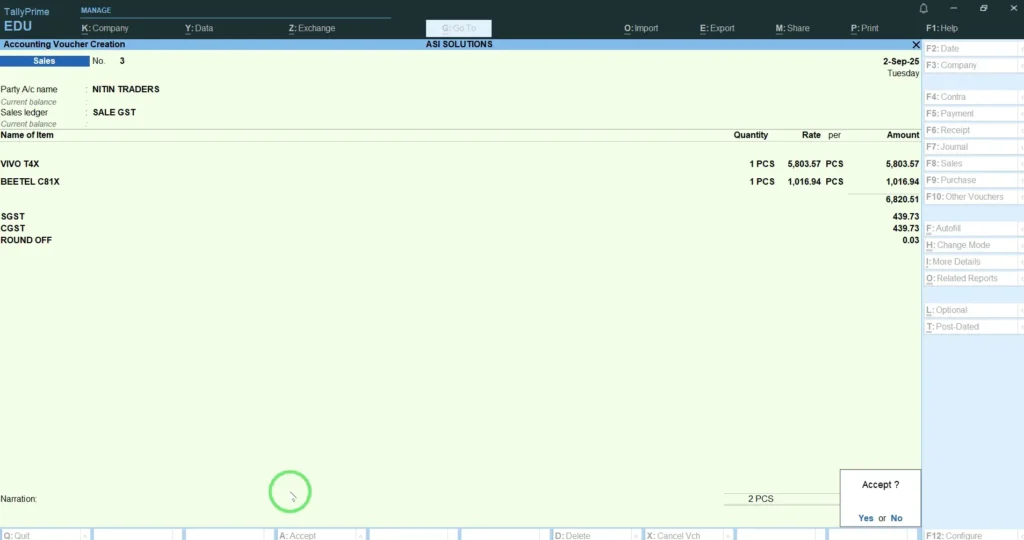This screenshot has width=1024, height=540.
Task: Click F3: Company button
Action: pyautogui.click(x=971, y=65)
